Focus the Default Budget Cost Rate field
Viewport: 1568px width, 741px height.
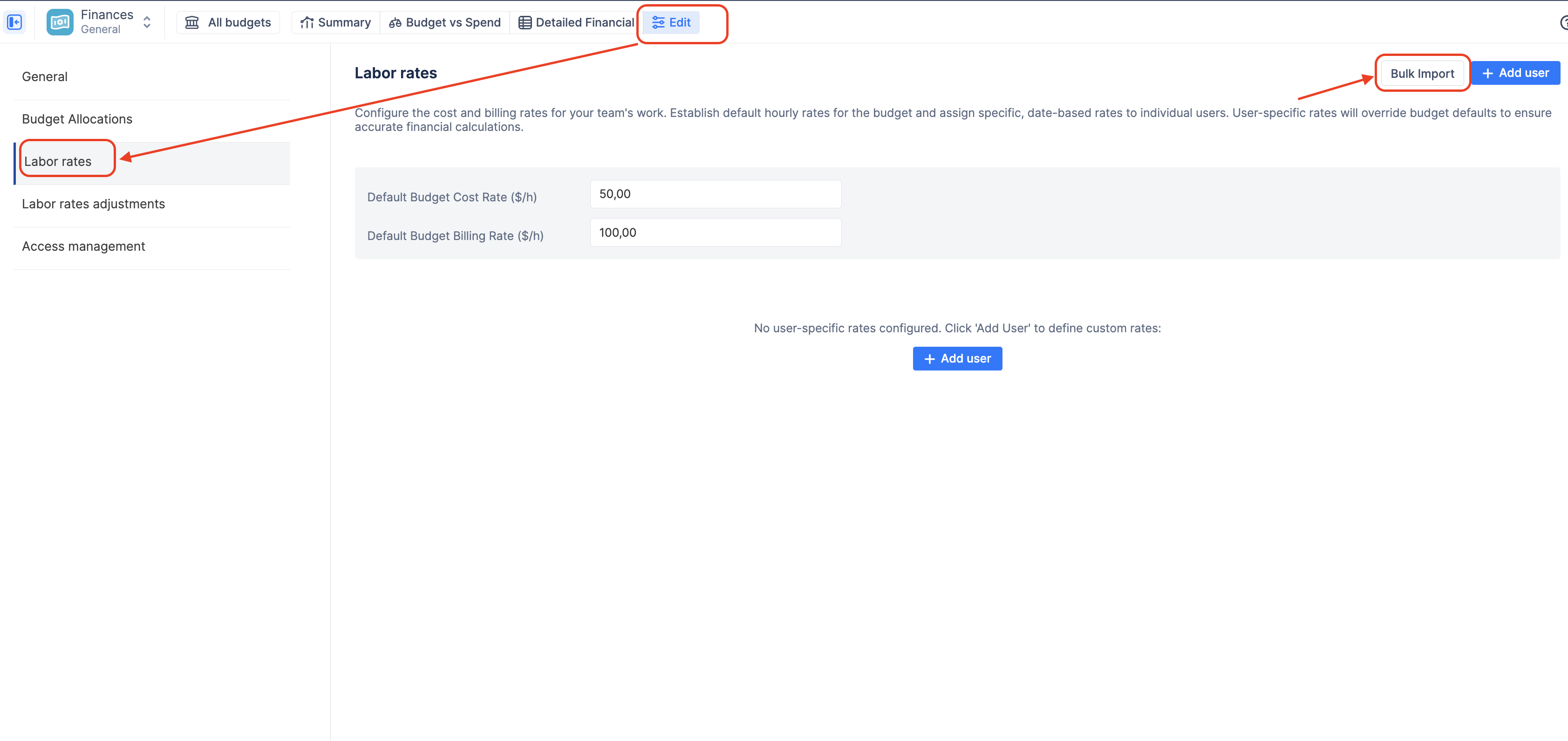[715, 194]
